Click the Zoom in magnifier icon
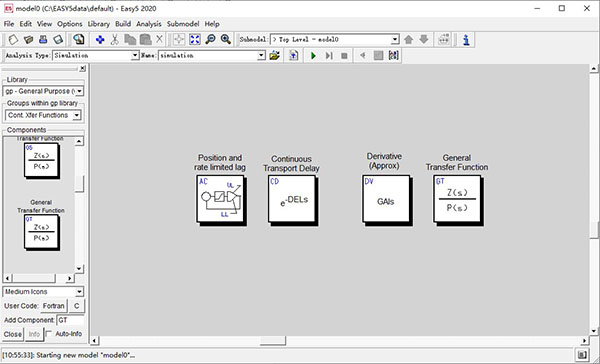 [225, 39]
